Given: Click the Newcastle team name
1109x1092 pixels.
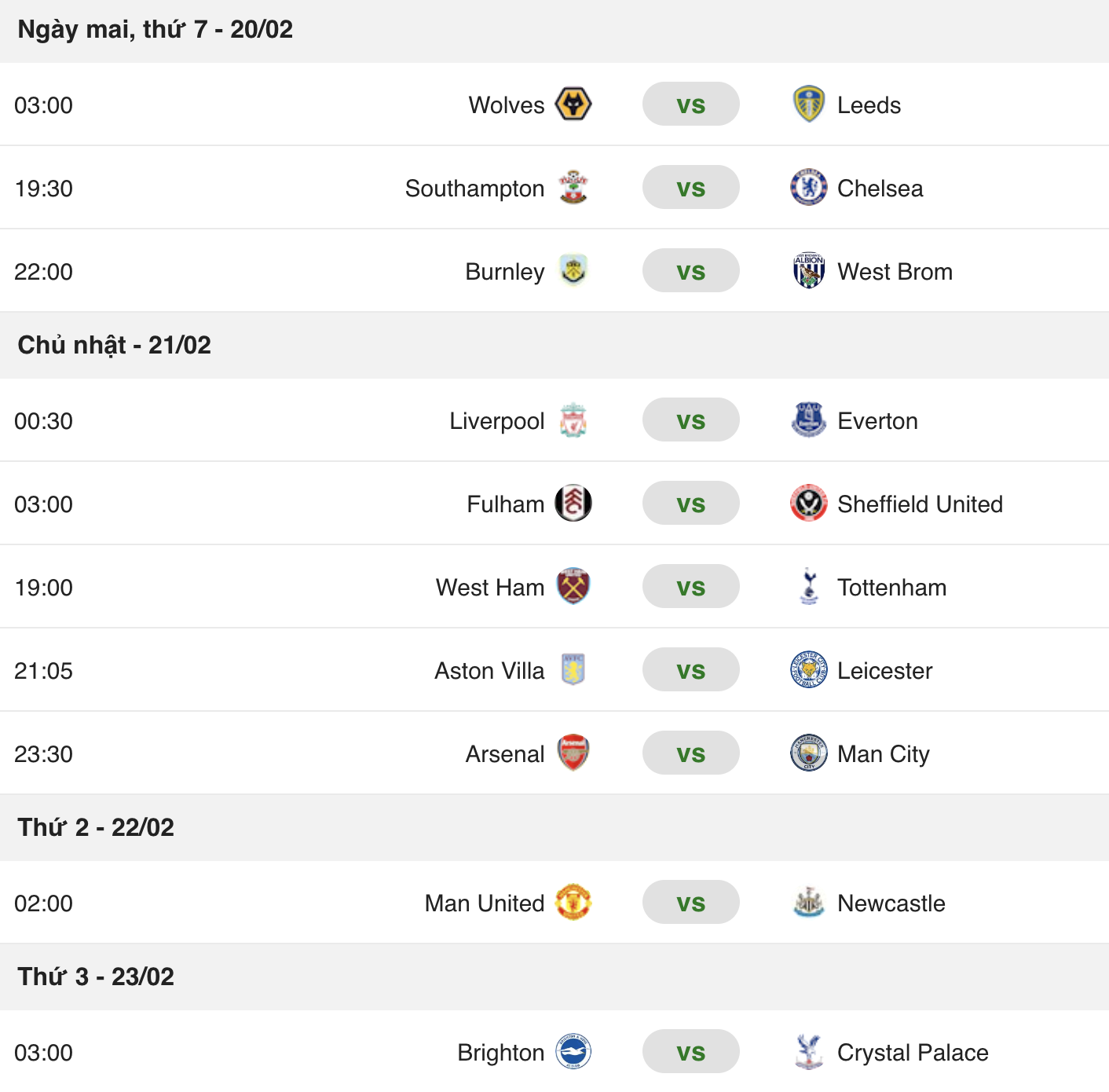Looking at the screenshot, I should tap(891, 903).
